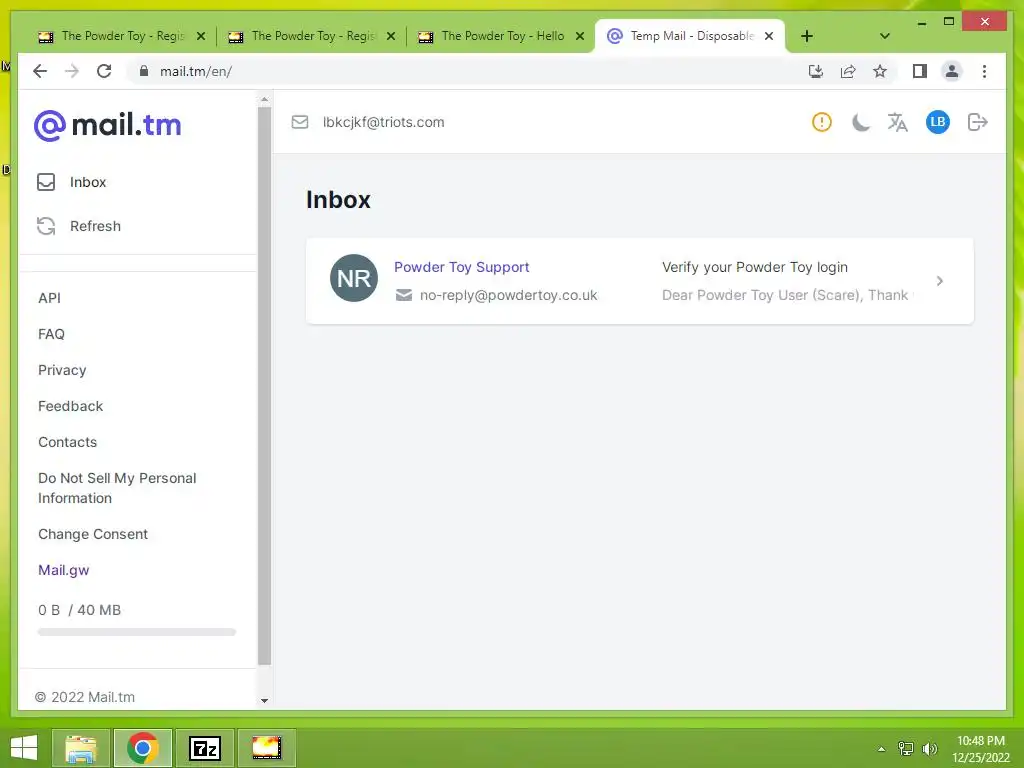
Task: Show hidden system tray icons
Action: [882, 748]
